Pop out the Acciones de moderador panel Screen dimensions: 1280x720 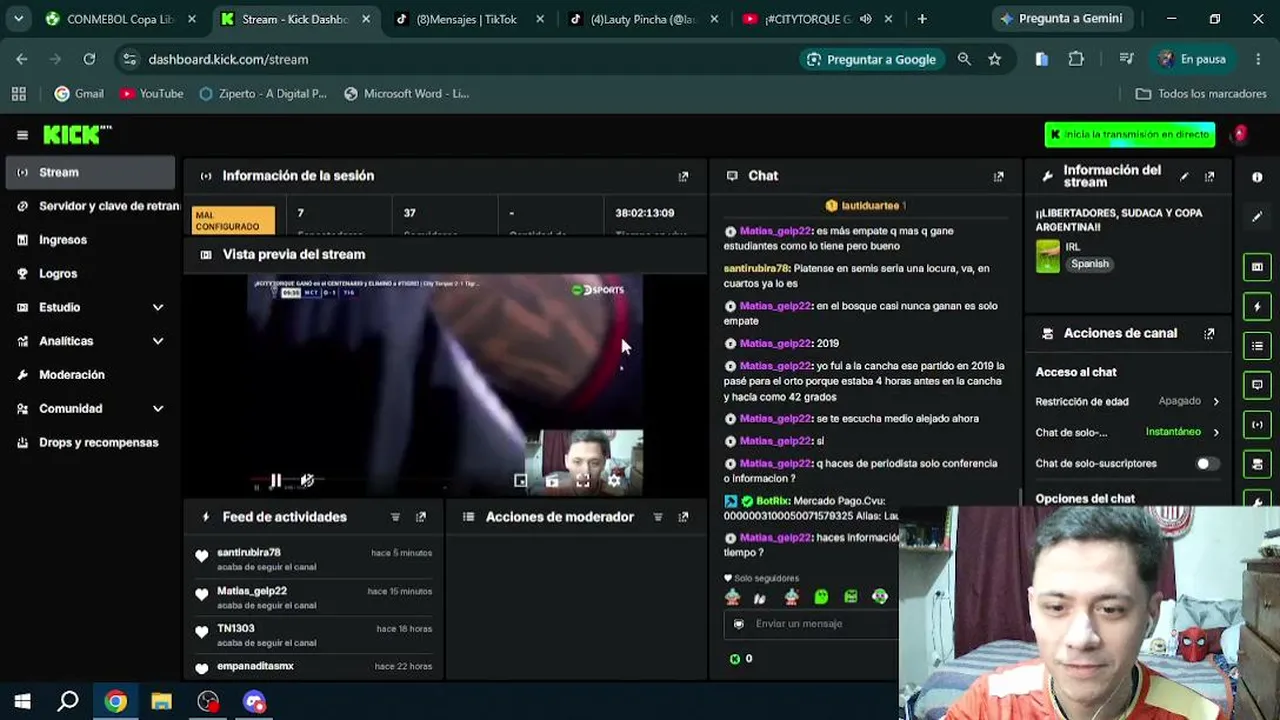683,517
